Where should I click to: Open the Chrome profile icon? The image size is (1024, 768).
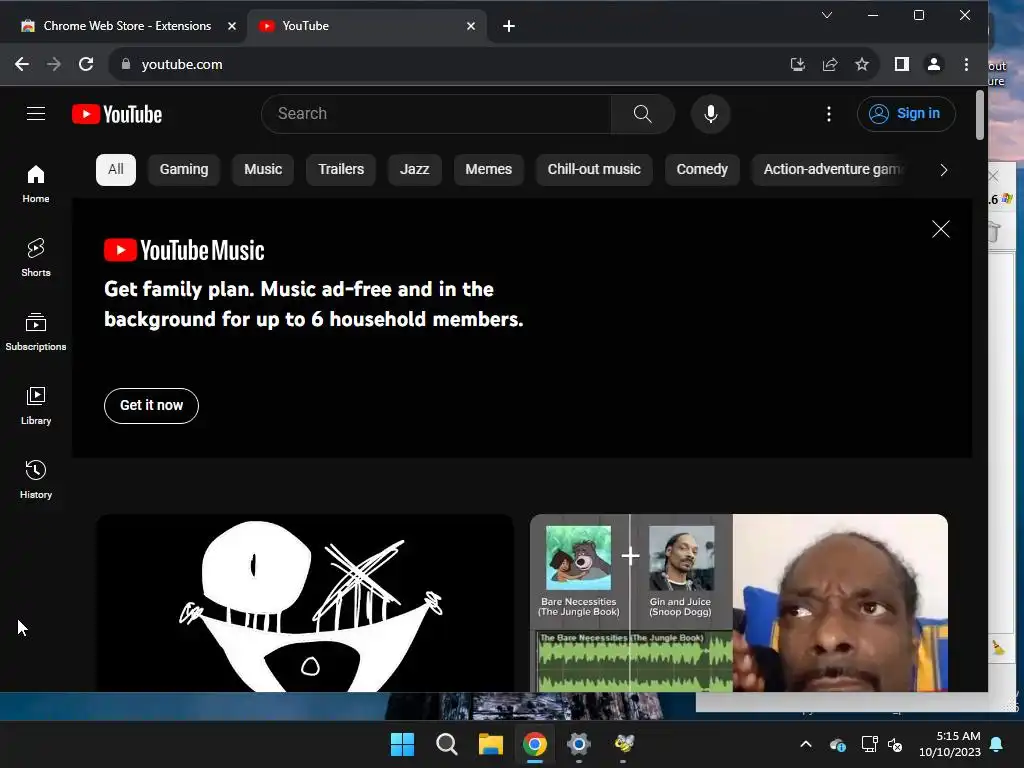click(934, 64)
